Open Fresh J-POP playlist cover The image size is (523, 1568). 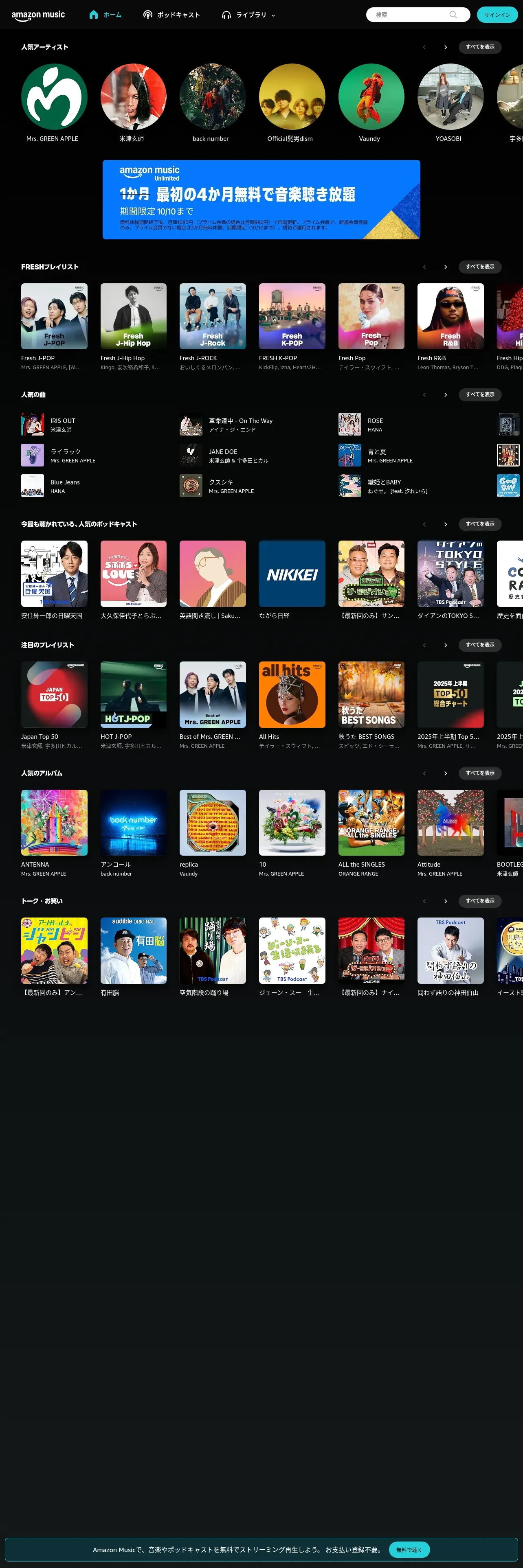pyautogui.click(x=54, y=317)
